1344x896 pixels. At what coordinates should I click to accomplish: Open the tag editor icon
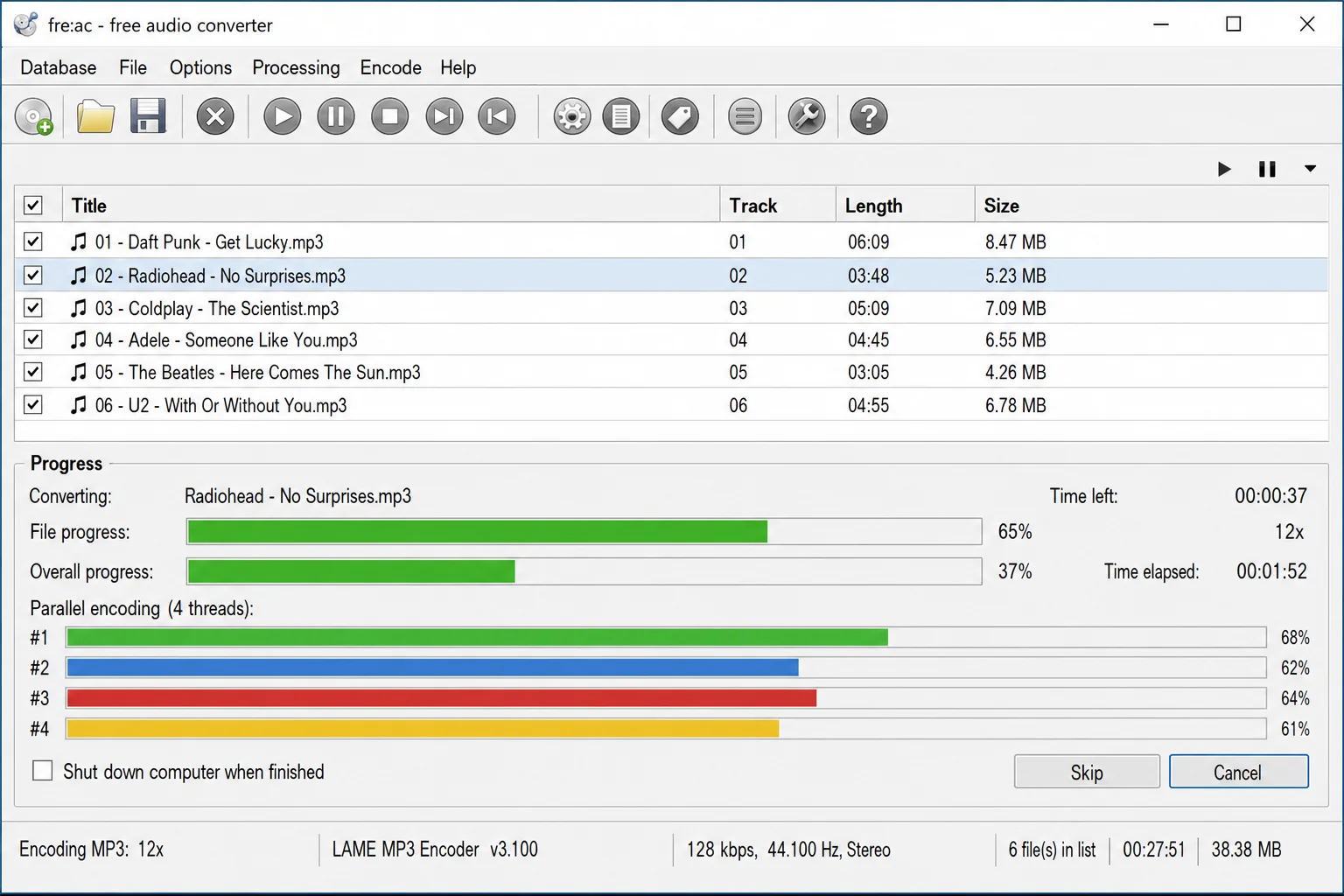(680, 116)
